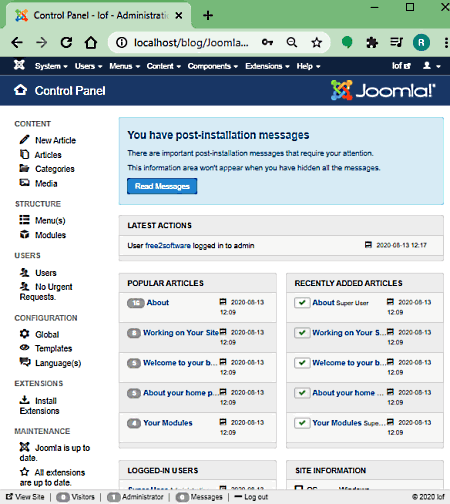Click the Joomla! logo in header
Viewport: 450px width, 504px height.
[x=383, y=90]
